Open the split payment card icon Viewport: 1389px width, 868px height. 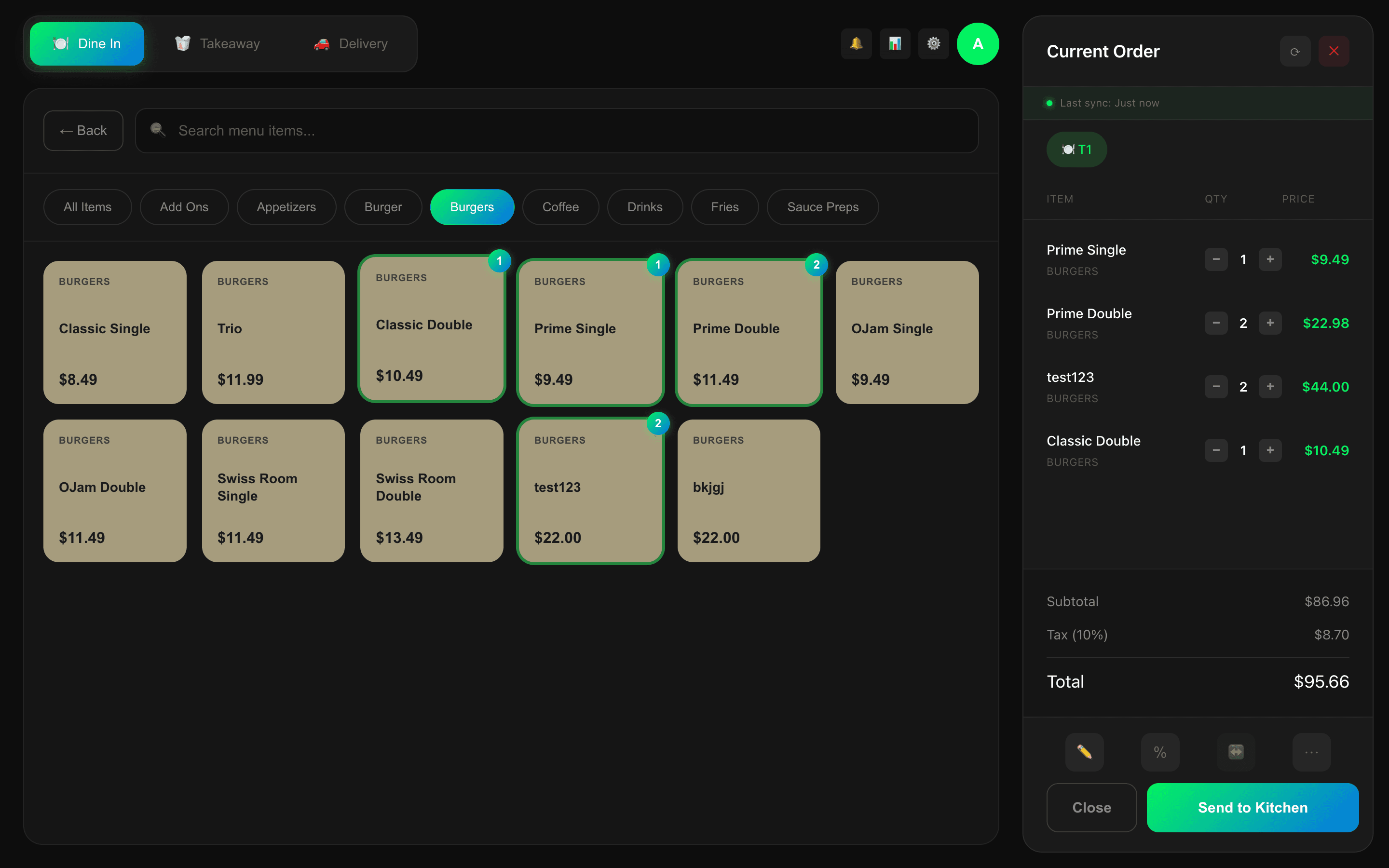coord(1235,752)
